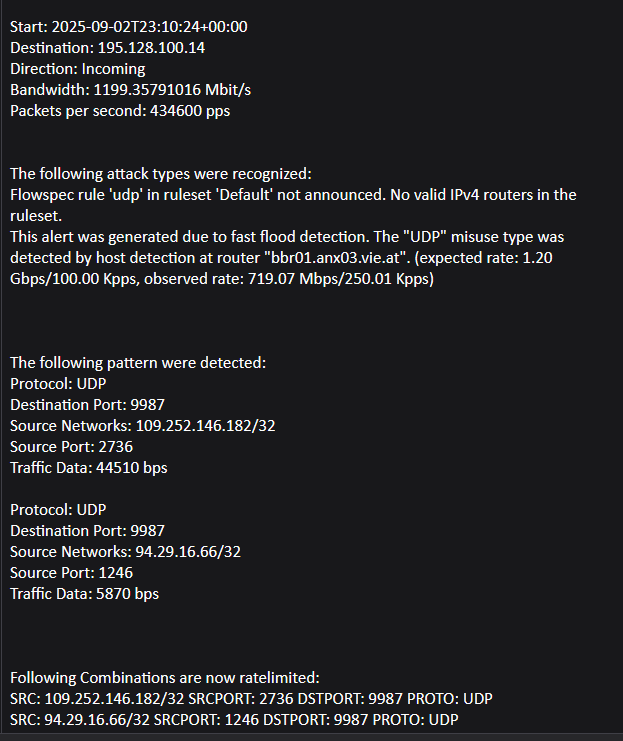
Task: Click the Start timestamp line
Action: pos(129,27)
